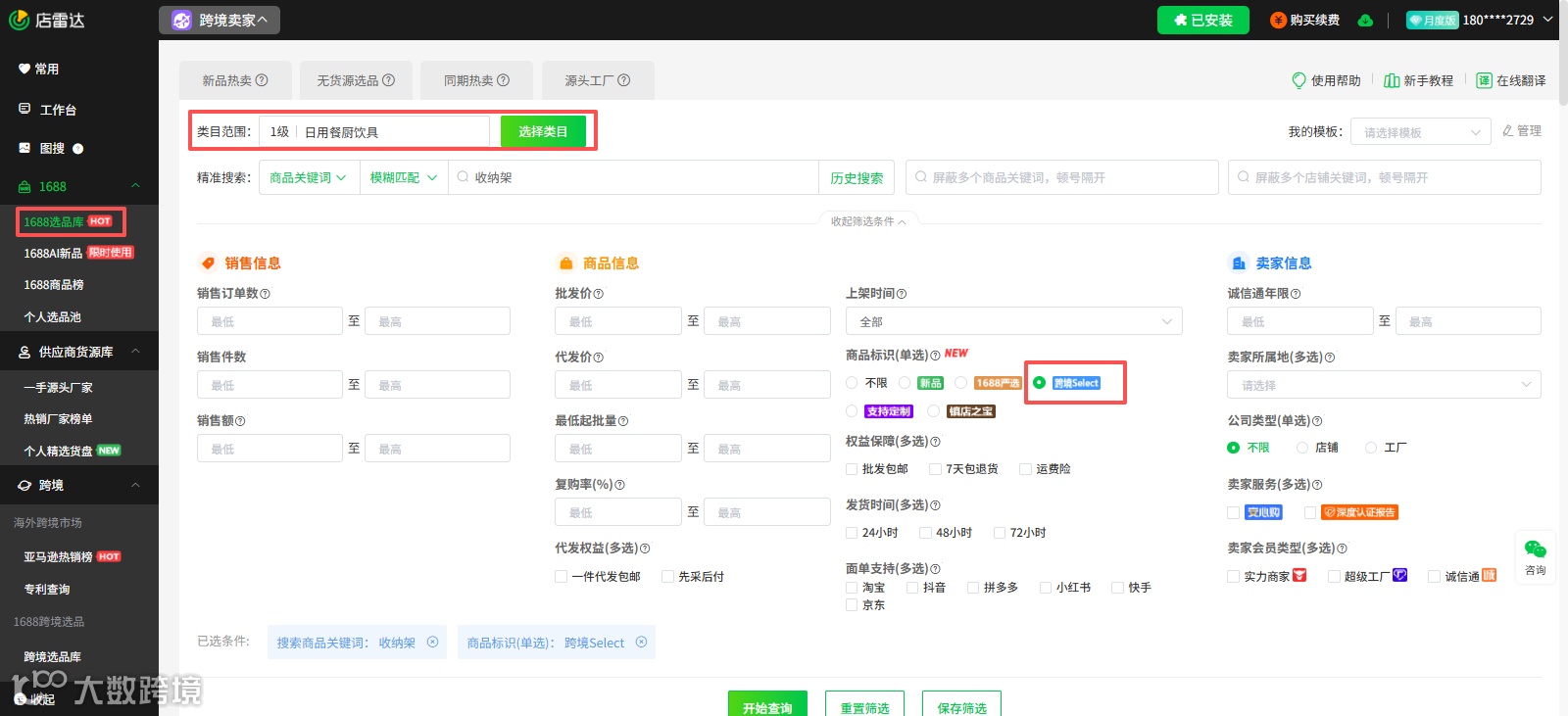Select the 新品 product label radio
1568x716 pixels.
(x=905, y=383)
